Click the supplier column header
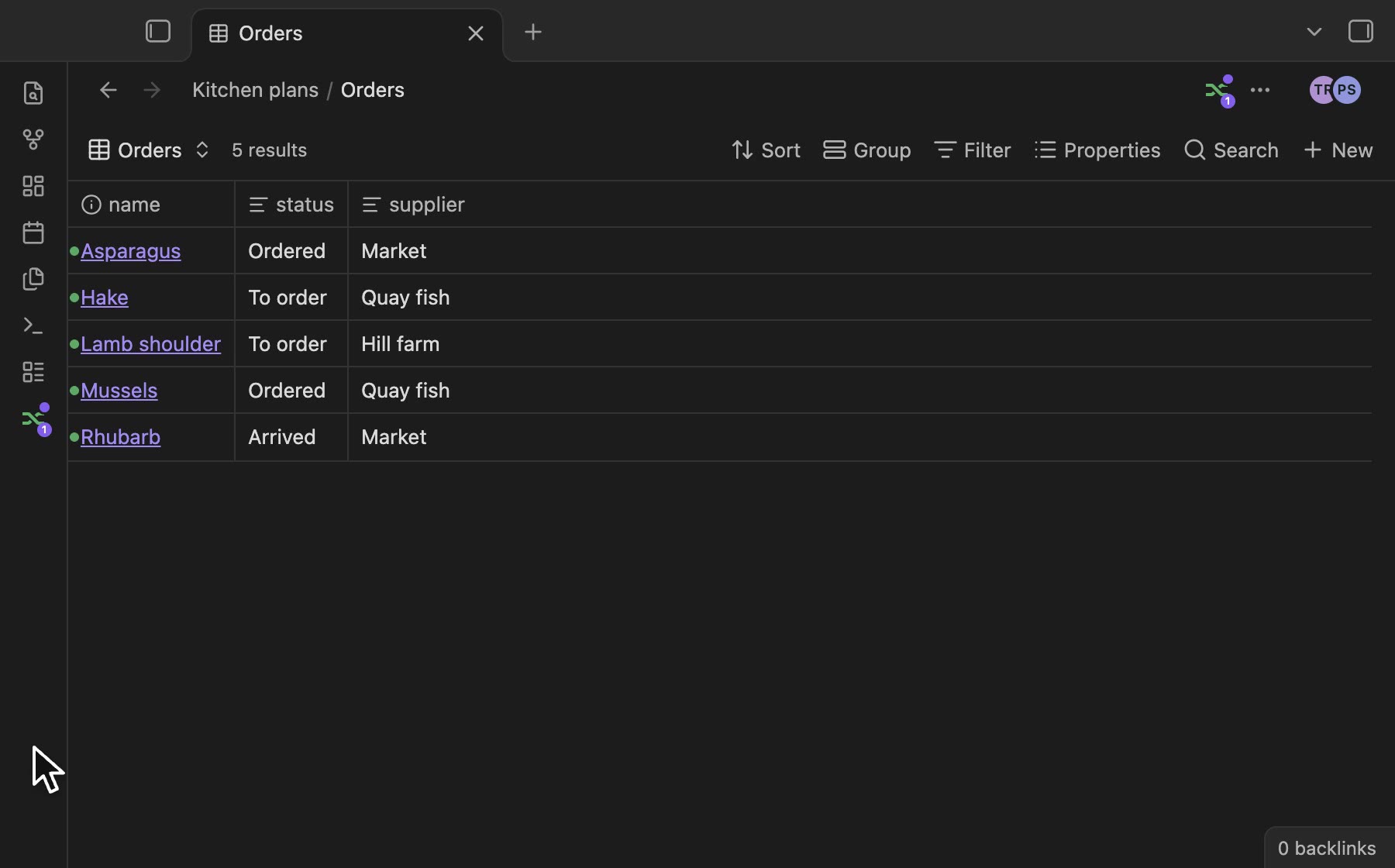Screen dimensions: 1395x868 pos(413,205)
